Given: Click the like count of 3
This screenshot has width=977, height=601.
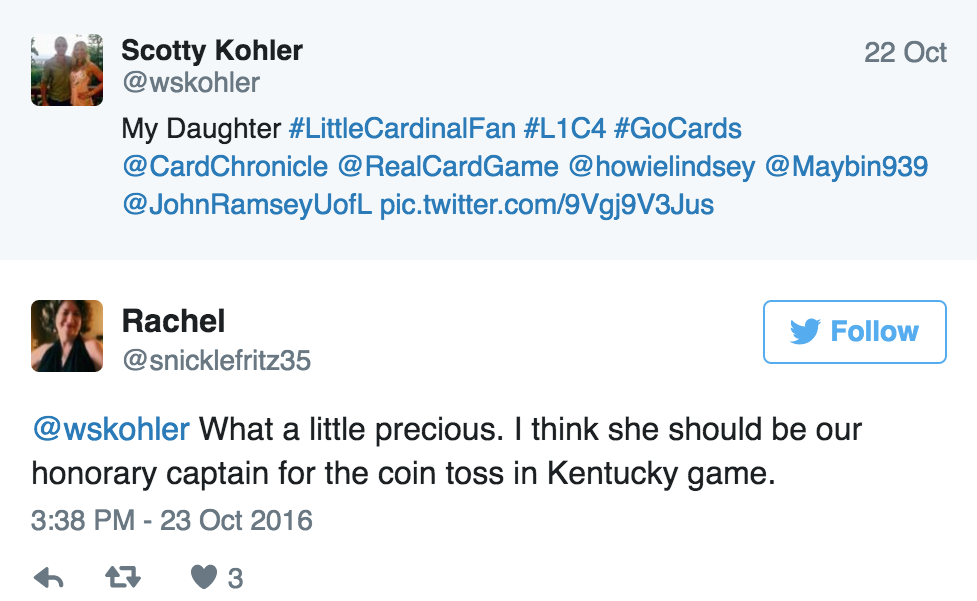Looking at the screenshot, I should [238, 575].
